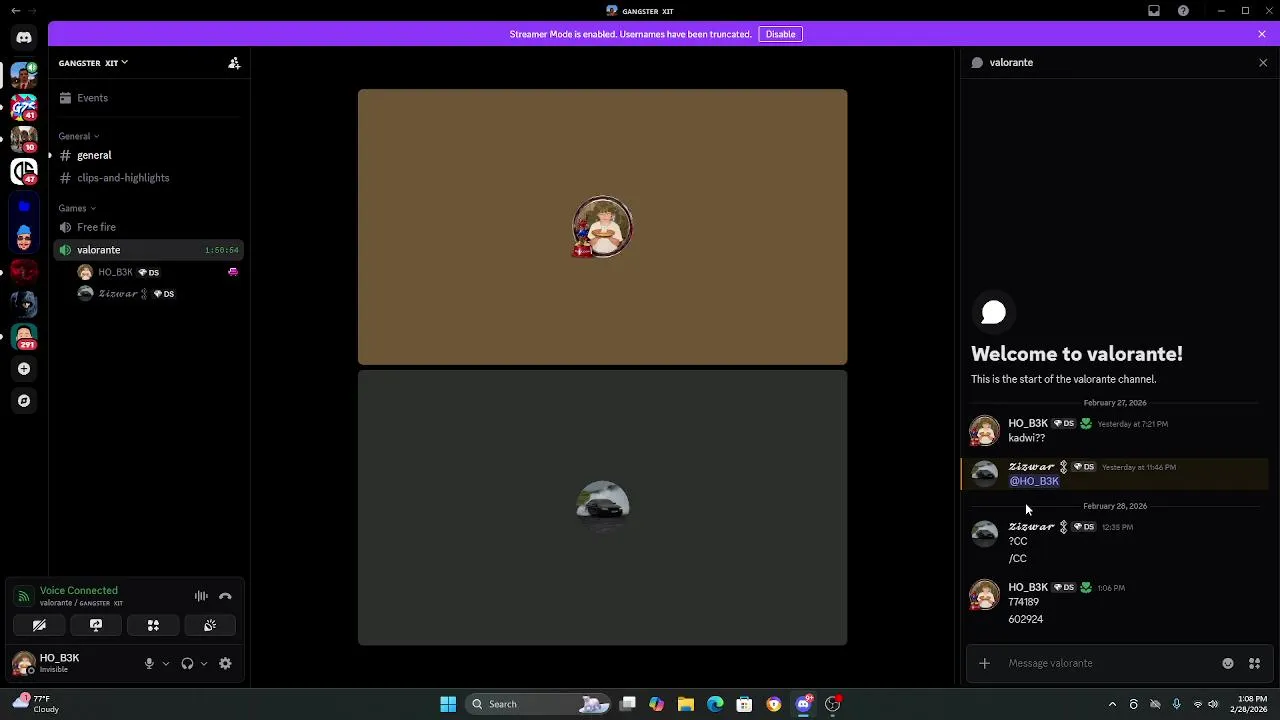Select Zizwar's gray video tile
The image size is (1280, 720).
pyautogui.click(x=602, y=508)
